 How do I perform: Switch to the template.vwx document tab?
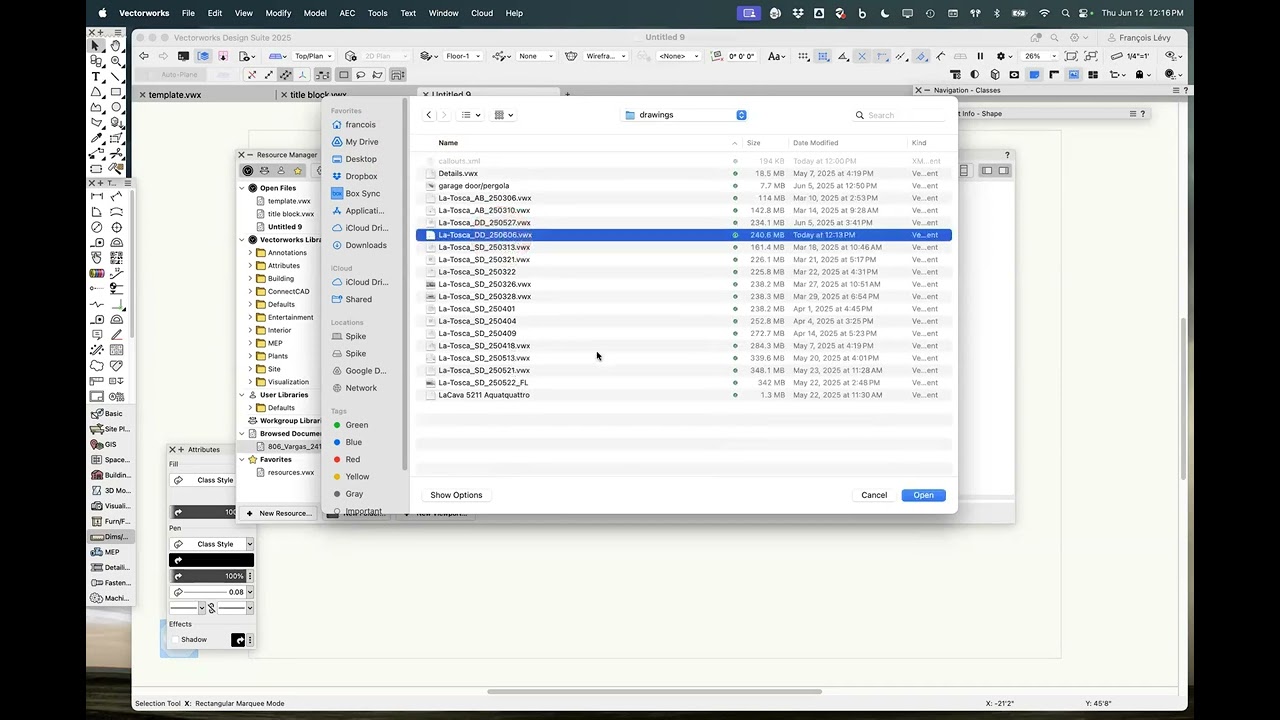tap(175, 95)
